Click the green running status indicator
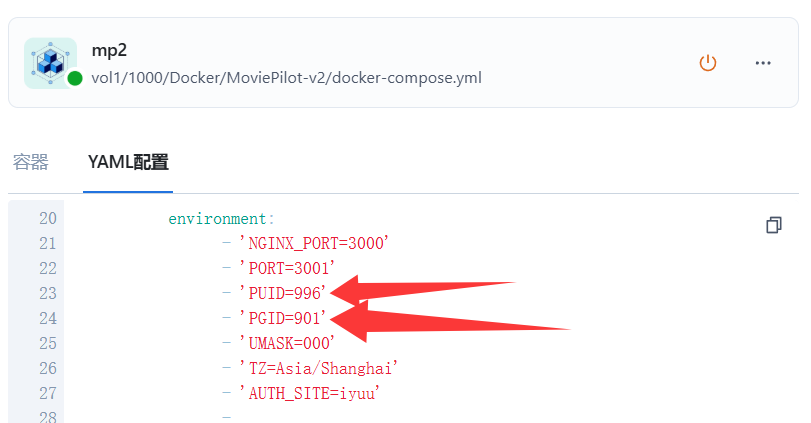The image size is (811, 423). tap(75, 78)
